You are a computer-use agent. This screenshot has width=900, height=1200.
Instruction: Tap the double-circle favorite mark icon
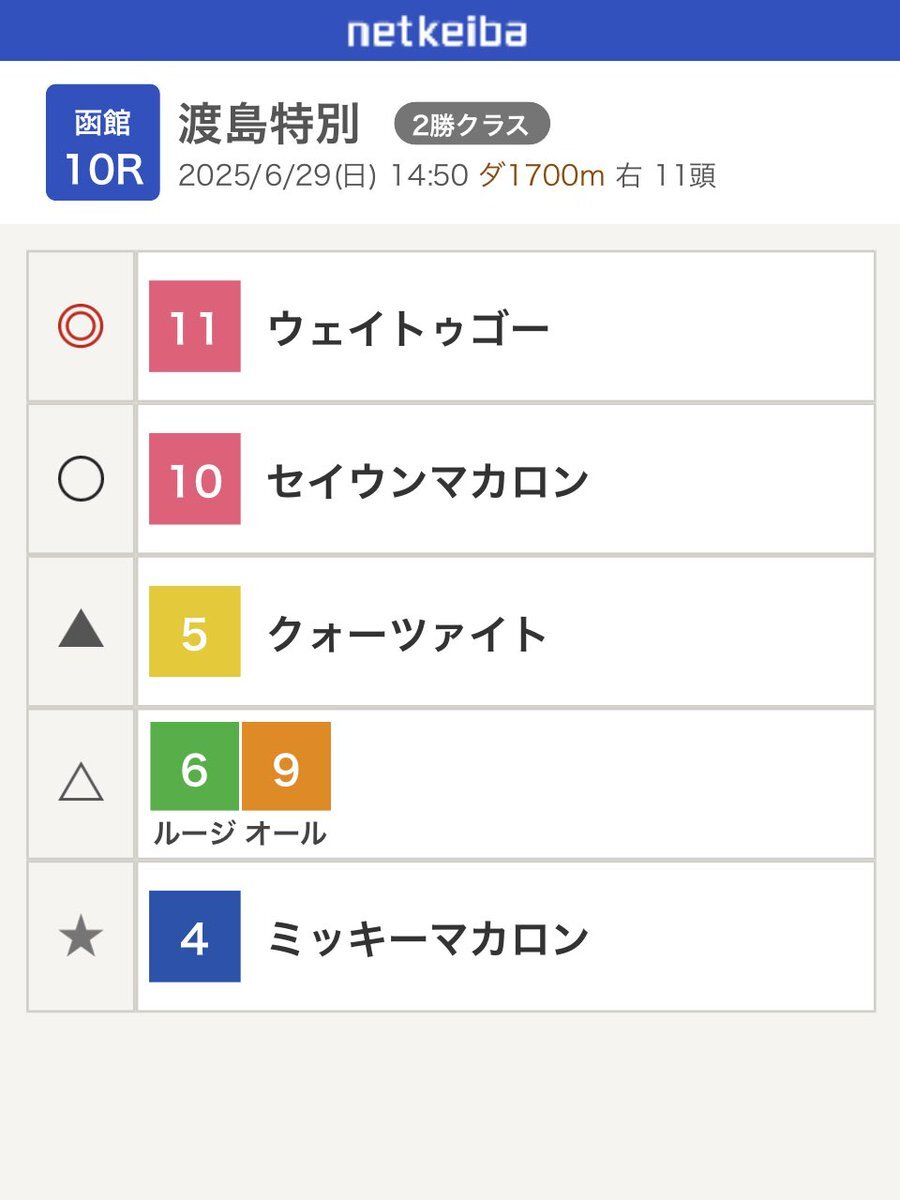coord(80,327)
